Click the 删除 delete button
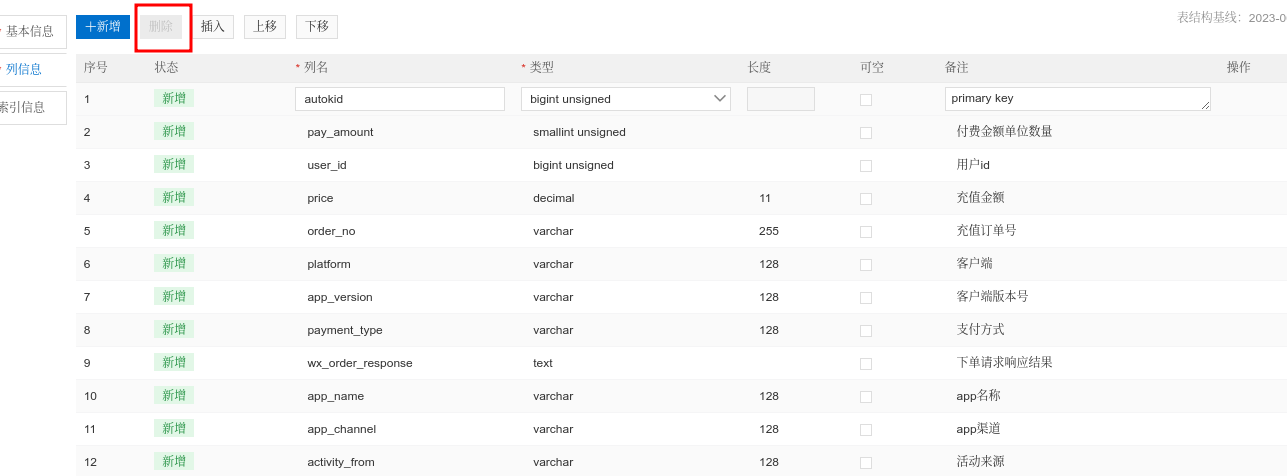Image resolution: width=1287 pixels, height=476 pixels. (x=161, y=27)
